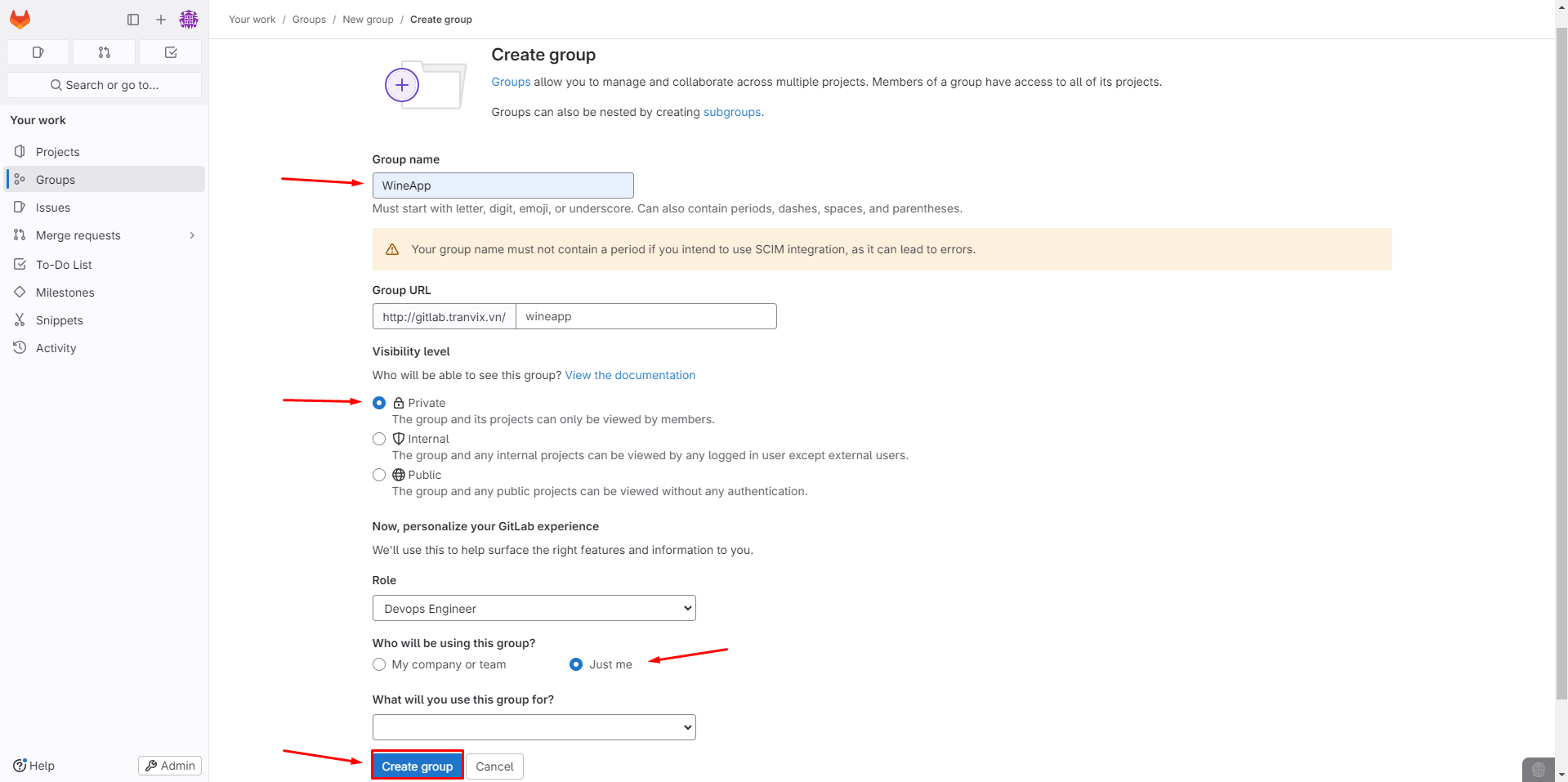Open the Role dropdown
The width and height of the screenshot is (1568, 782).
coord(534,608)
